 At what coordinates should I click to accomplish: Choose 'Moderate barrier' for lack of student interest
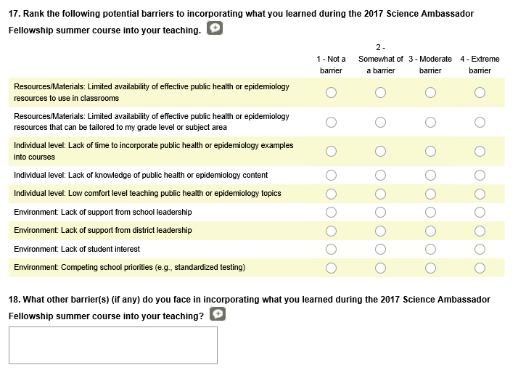pyautogui.click(x=430, y=249)
